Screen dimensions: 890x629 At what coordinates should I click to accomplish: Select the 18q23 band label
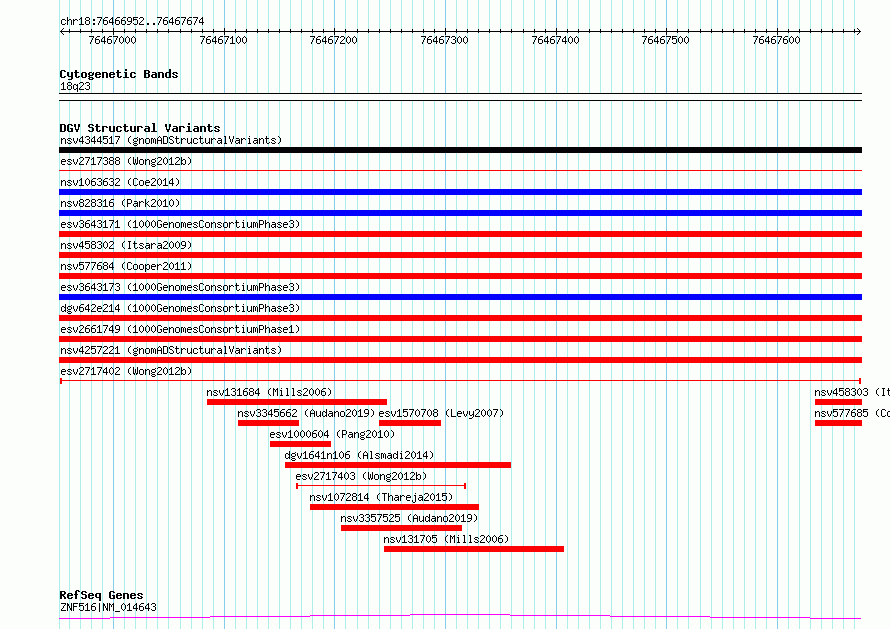[x=75, y=86]
